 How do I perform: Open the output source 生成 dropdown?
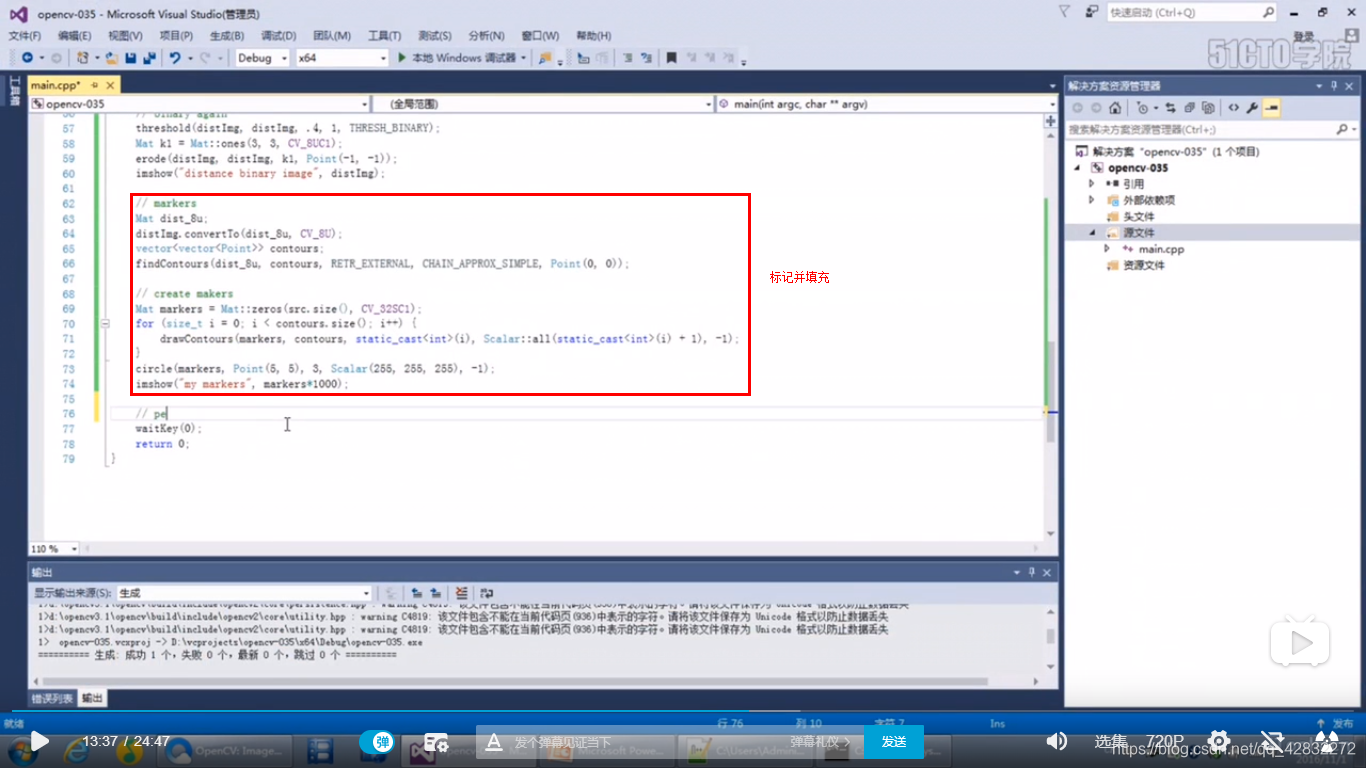point(243,593)
